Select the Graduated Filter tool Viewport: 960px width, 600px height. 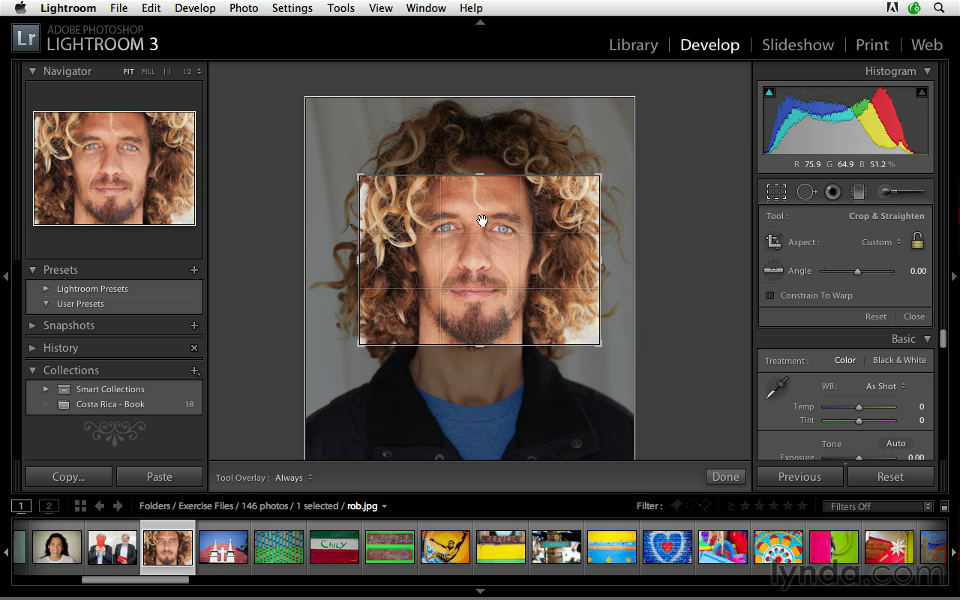(x=859, y=192)
